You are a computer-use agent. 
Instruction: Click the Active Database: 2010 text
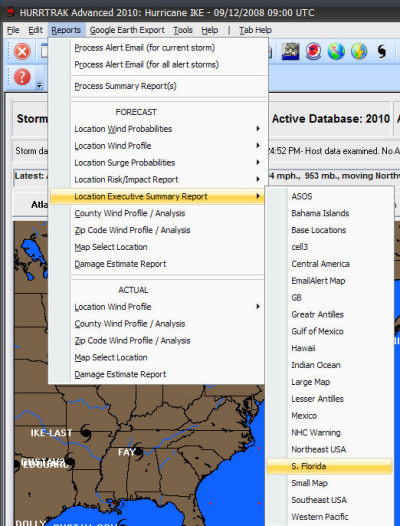click(331, 119)
